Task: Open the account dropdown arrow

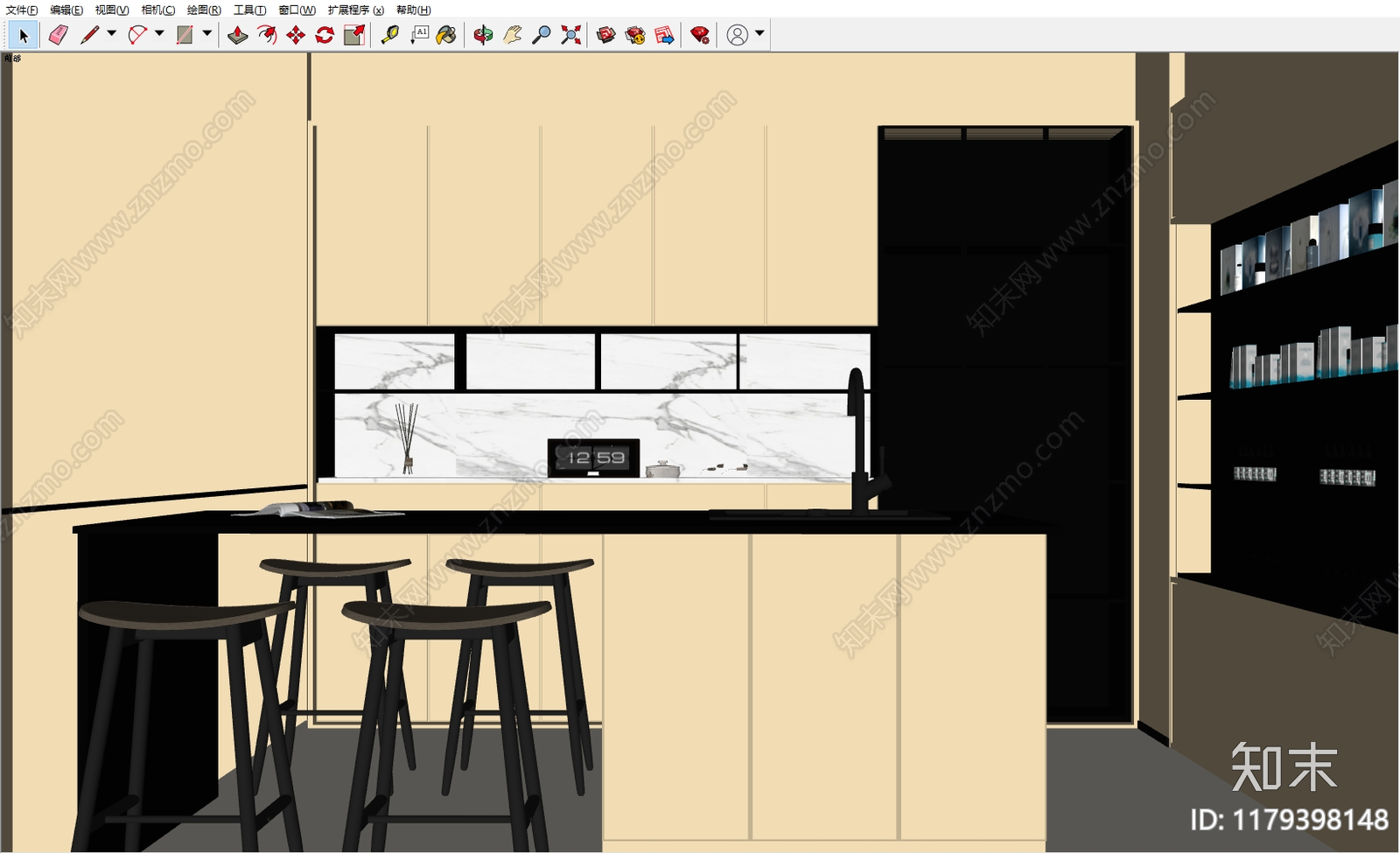Action: pyautogui.click(x=759, y=34)
